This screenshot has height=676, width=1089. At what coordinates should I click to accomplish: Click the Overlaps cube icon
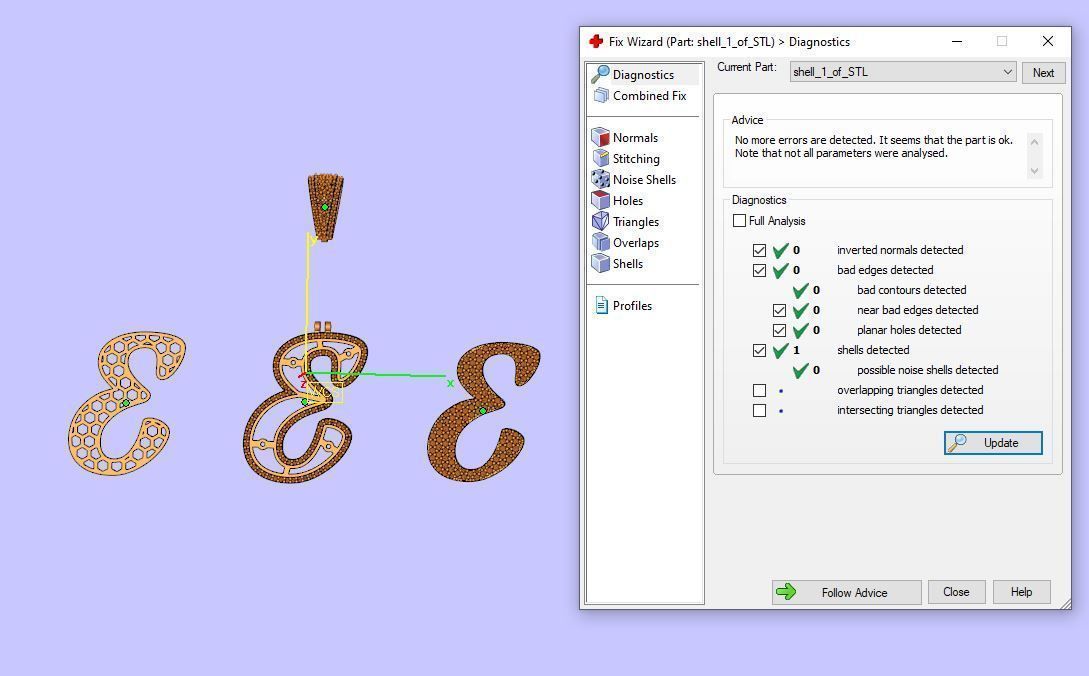tap(600, 242)
